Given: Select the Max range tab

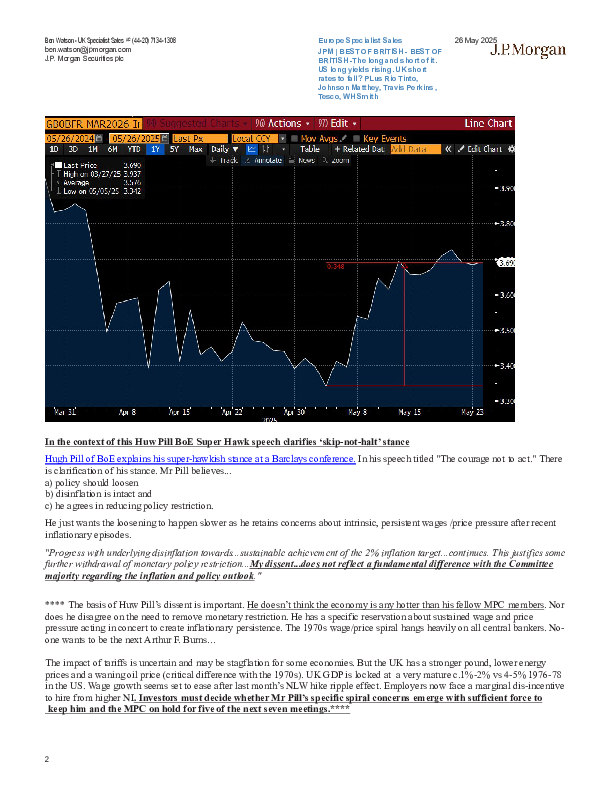Looking at the screenshot, I should tap(195, 149).
